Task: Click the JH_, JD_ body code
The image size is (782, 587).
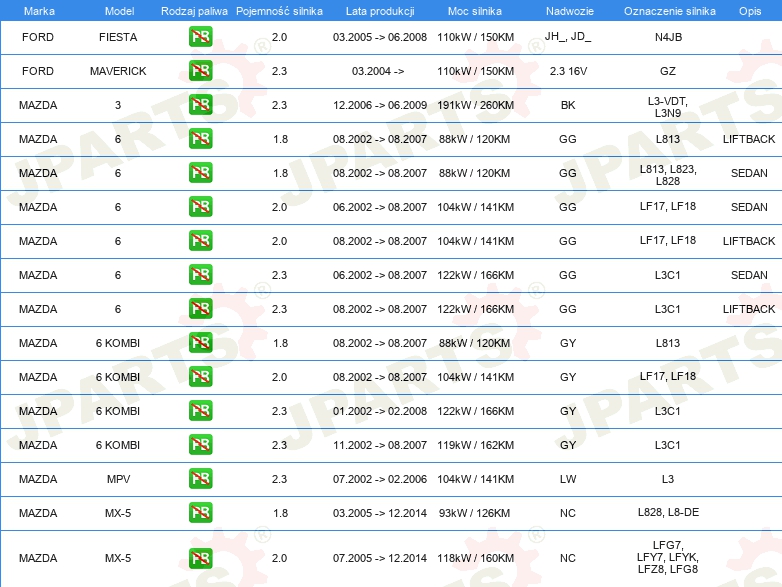Action: pos(568,36)
